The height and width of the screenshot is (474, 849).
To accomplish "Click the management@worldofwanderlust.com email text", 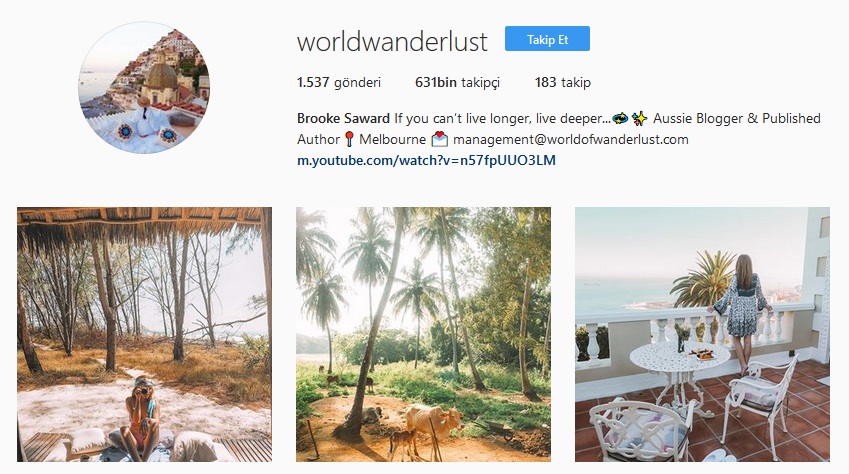I will [571, 139].
